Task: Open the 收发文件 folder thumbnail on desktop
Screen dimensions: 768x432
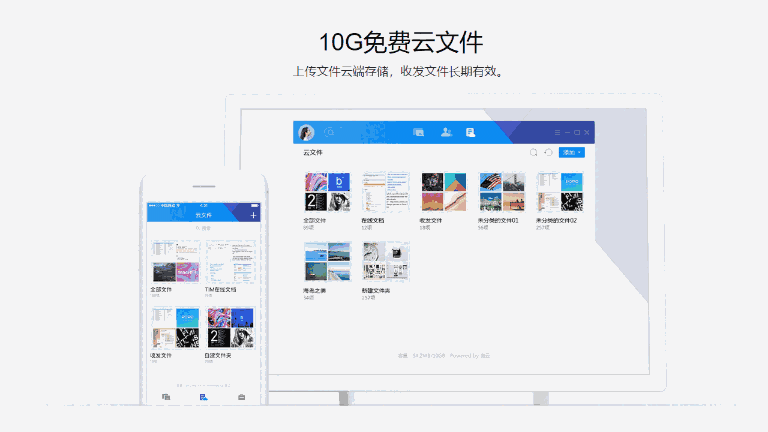Action: tap(444, 192)
